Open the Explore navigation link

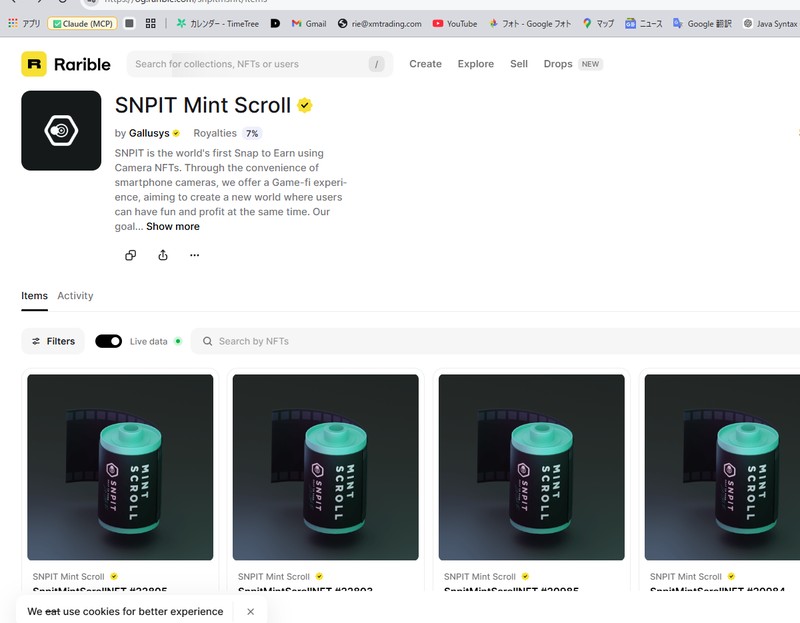[x=475, y=64]
